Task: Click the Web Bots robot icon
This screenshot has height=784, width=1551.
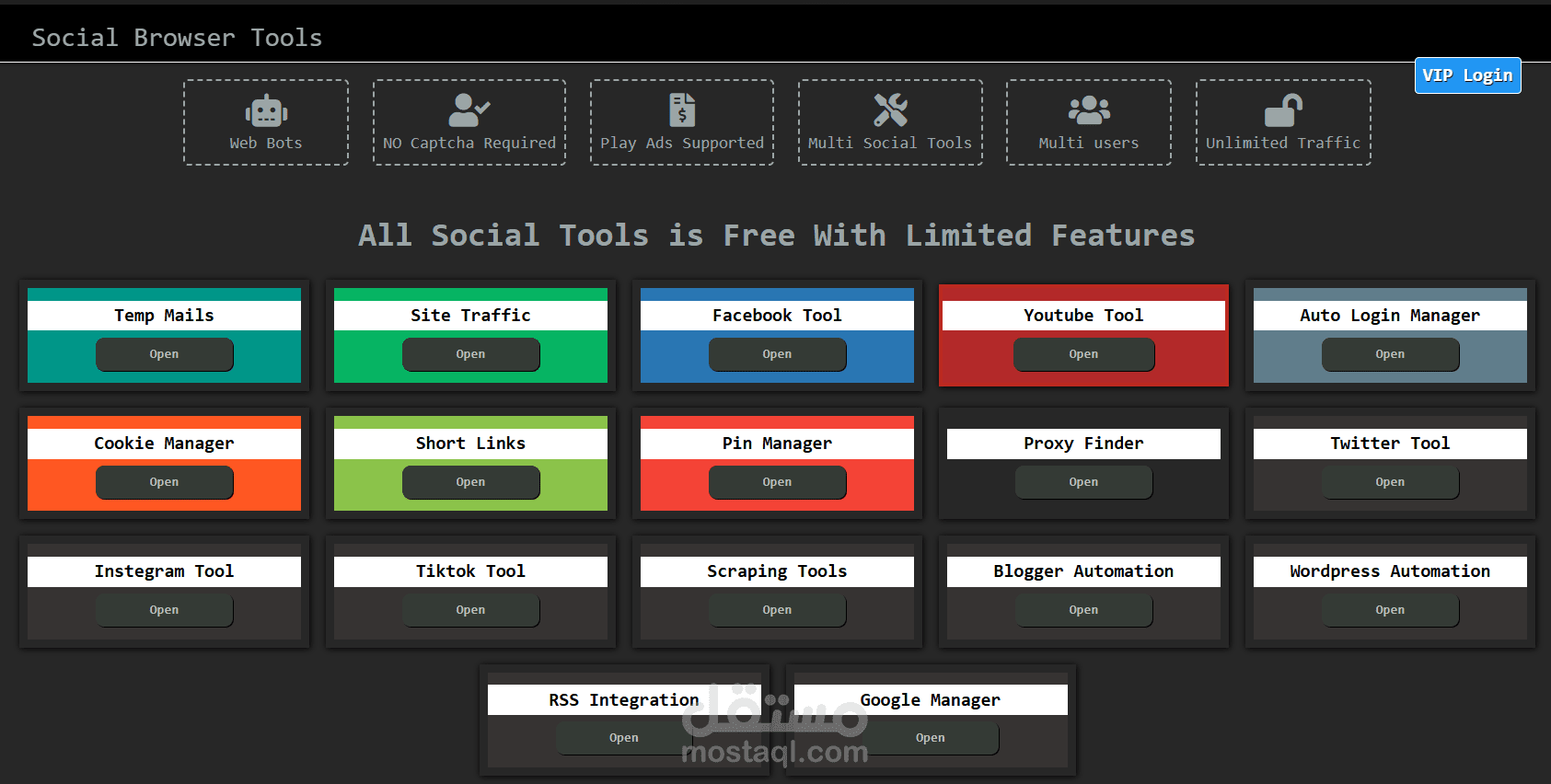Action: [266, 110]
